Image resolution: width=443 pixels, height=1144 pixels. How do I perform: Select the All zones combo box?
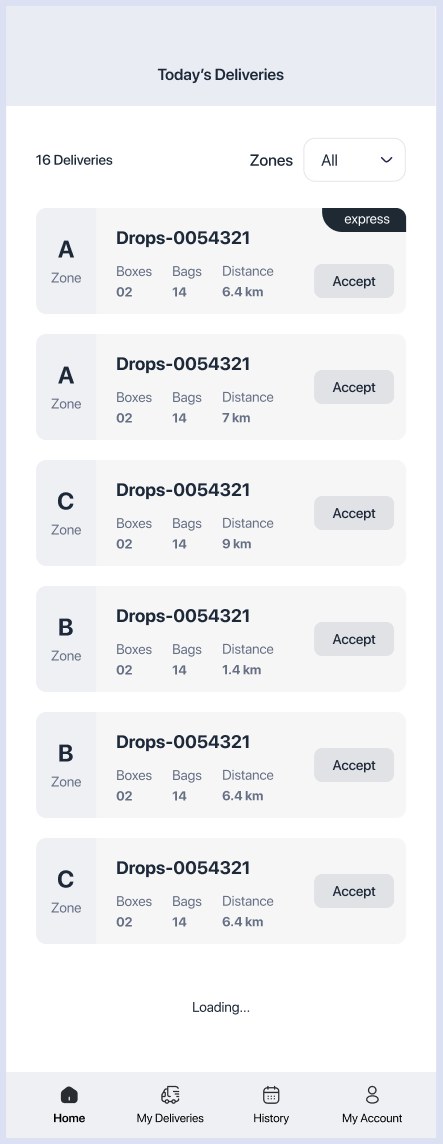355,160
